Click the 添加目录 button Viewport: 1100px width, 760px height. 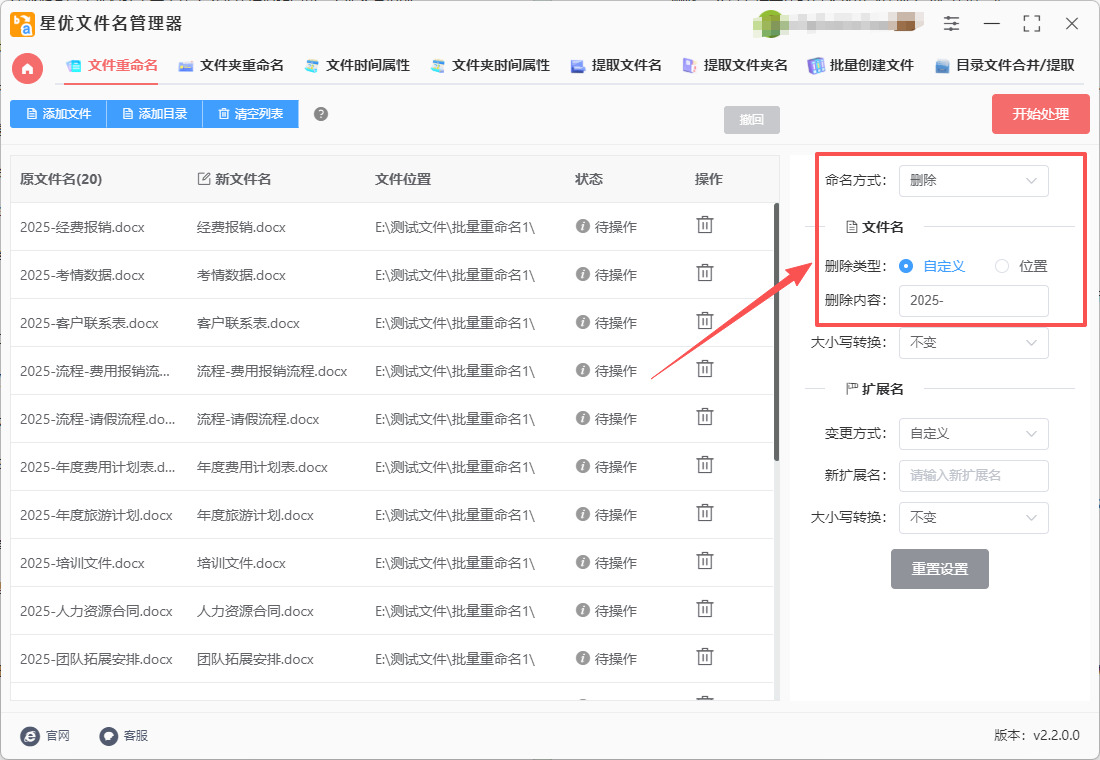coord(154,114)
